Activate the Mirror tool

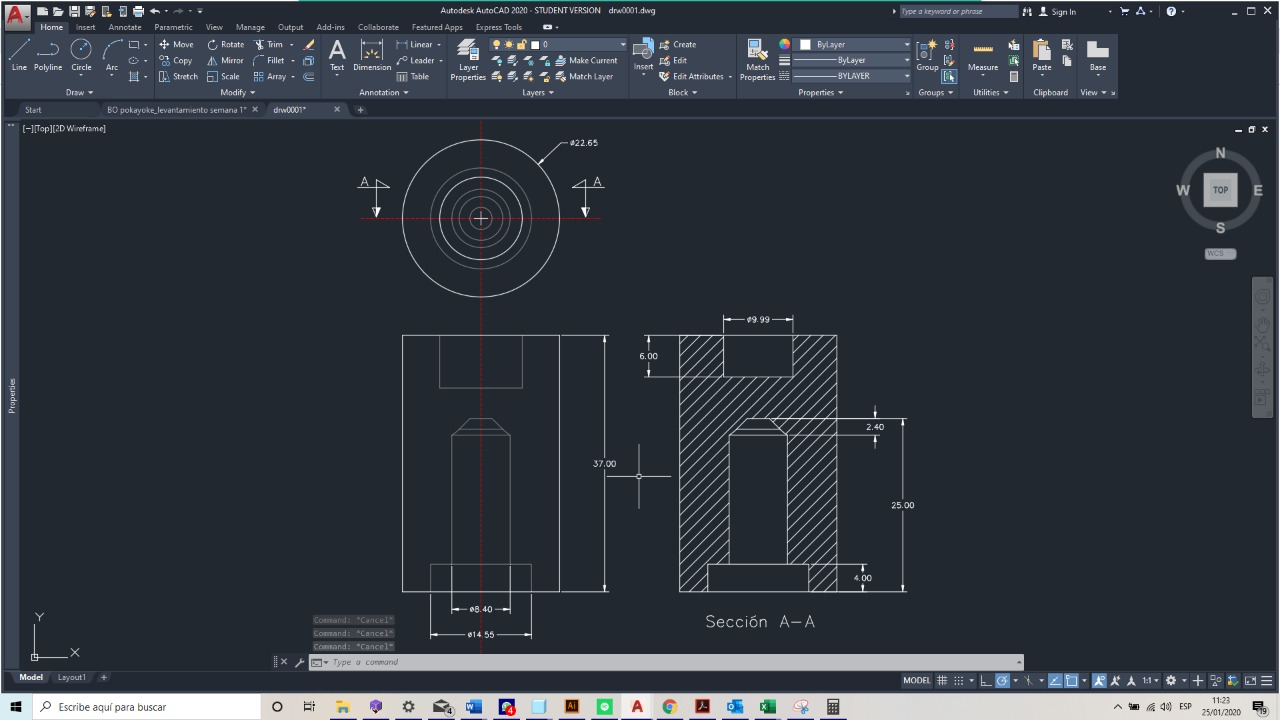point(225,60)
